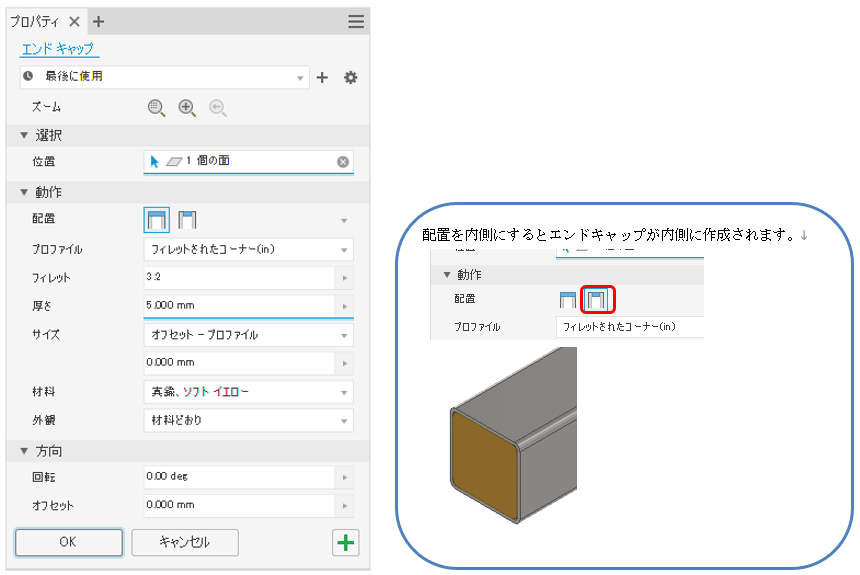The height and width of the screenshot is (575, 860).
Task: Open flyout arrow for 厚さ field
Action: click(x=344, y=306)
